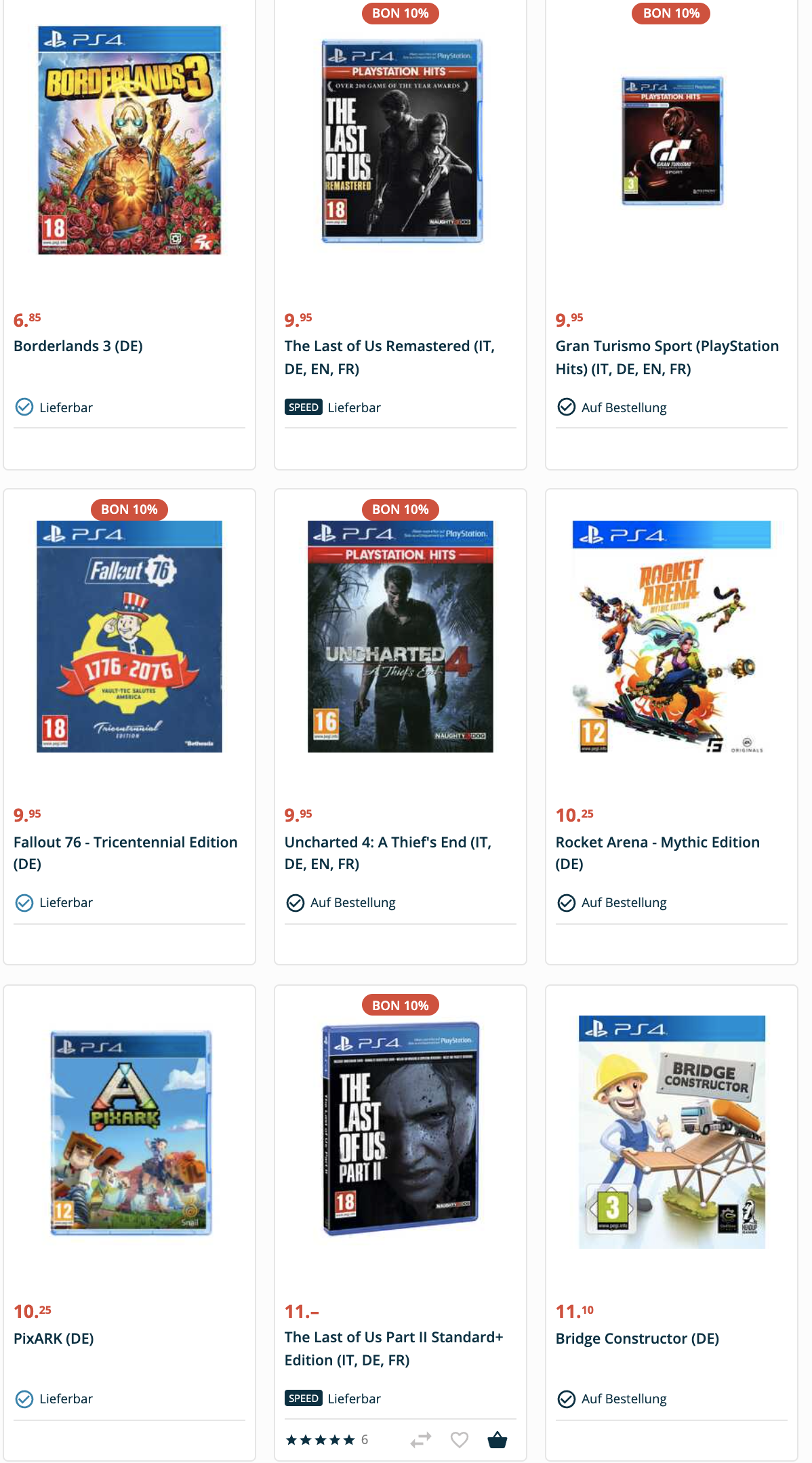Image resolution: width=812 pixels, height=1463 pixels.
Task: Click the BON 10% badge on Uncharted 4
Action: (401, 509)
